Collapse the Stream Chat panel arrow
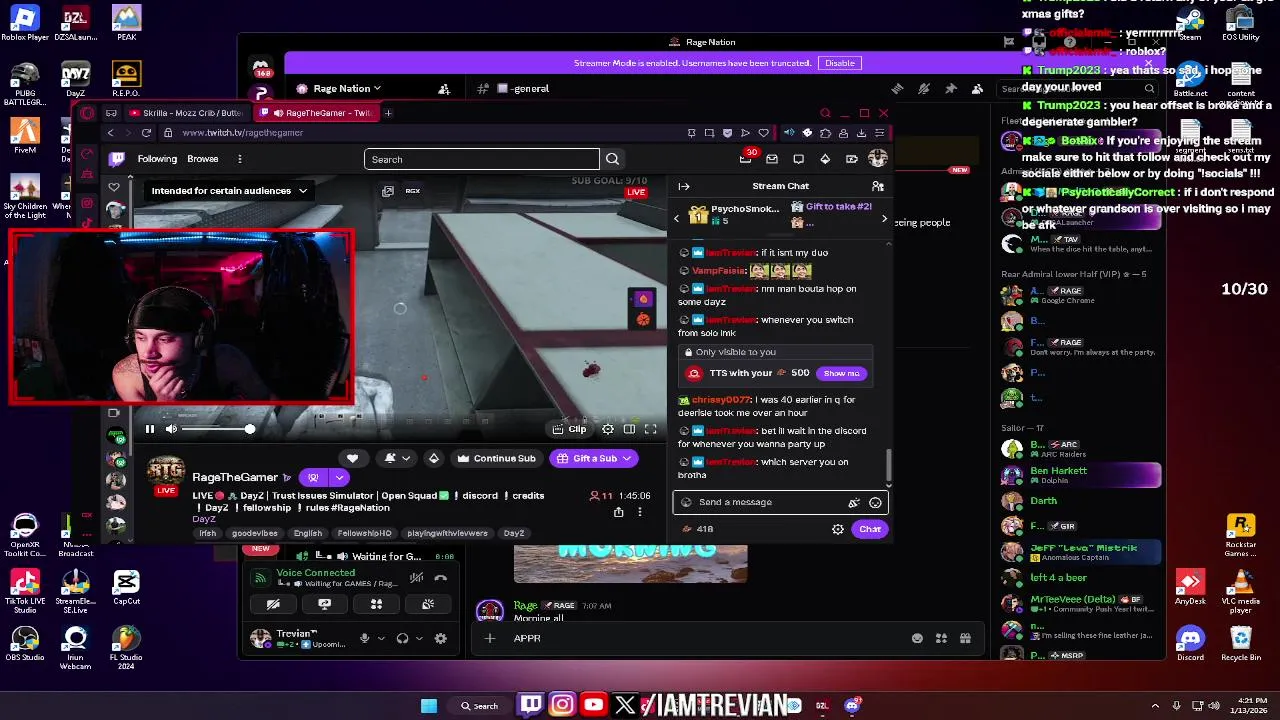Screen dimensions: 1280x720 (684, 186)
